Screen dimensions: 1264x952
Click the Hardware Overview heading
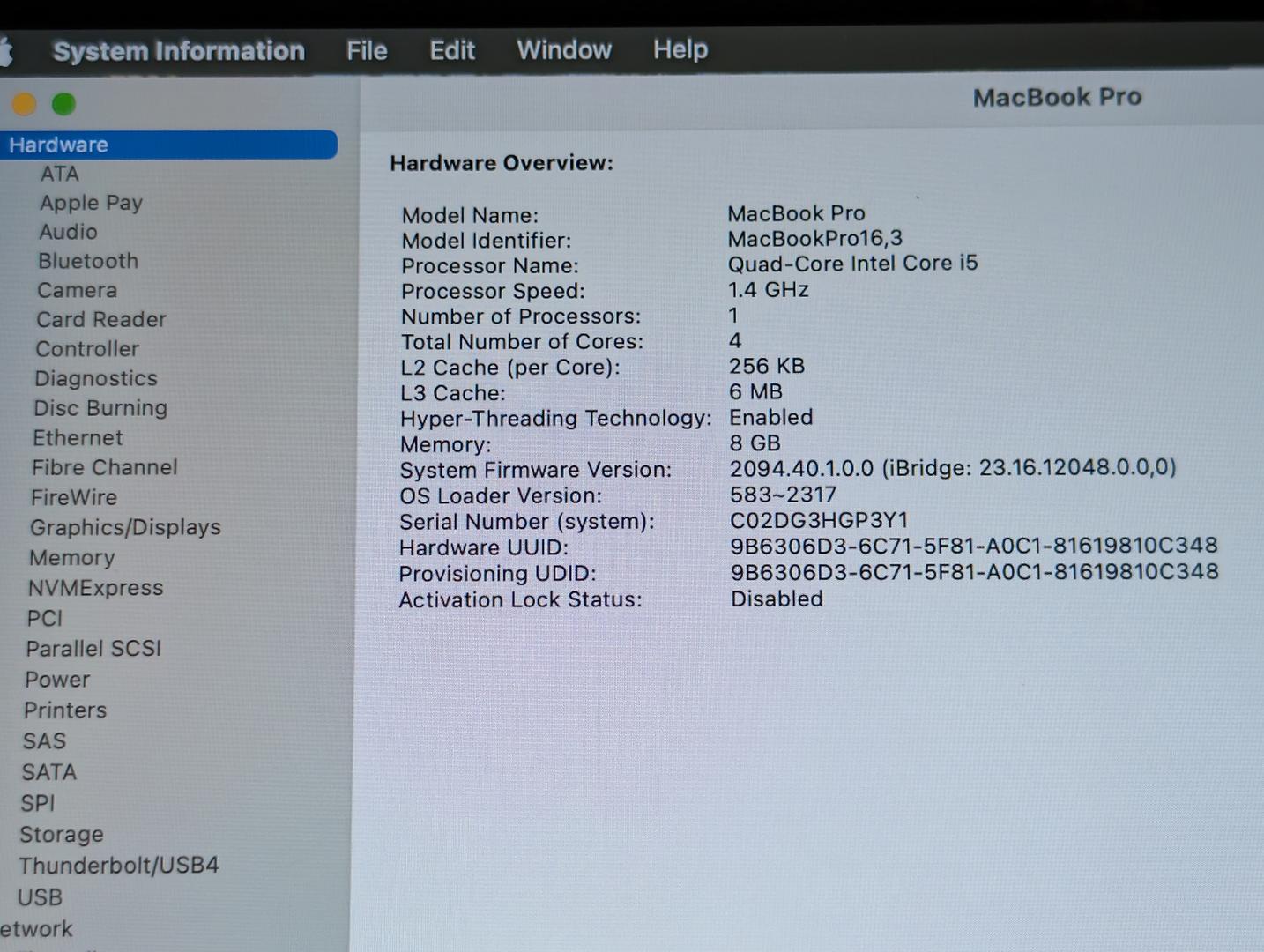click(502, 163)
